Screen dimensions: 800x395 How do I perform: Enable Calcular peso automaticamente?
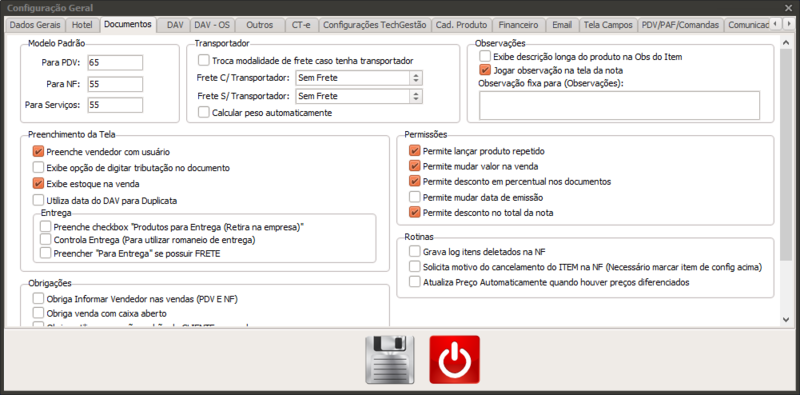204,112
